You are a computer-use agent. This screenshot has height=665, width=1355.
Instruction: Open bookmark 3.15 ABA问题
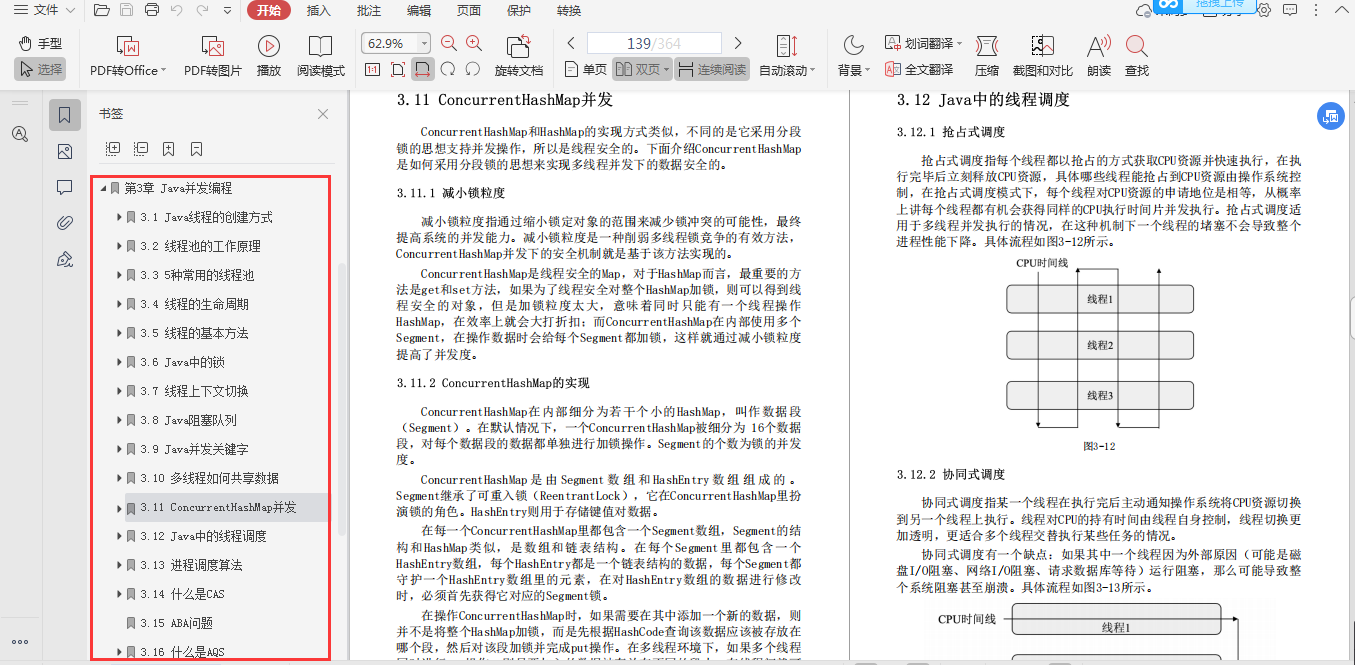coord(176,623)
